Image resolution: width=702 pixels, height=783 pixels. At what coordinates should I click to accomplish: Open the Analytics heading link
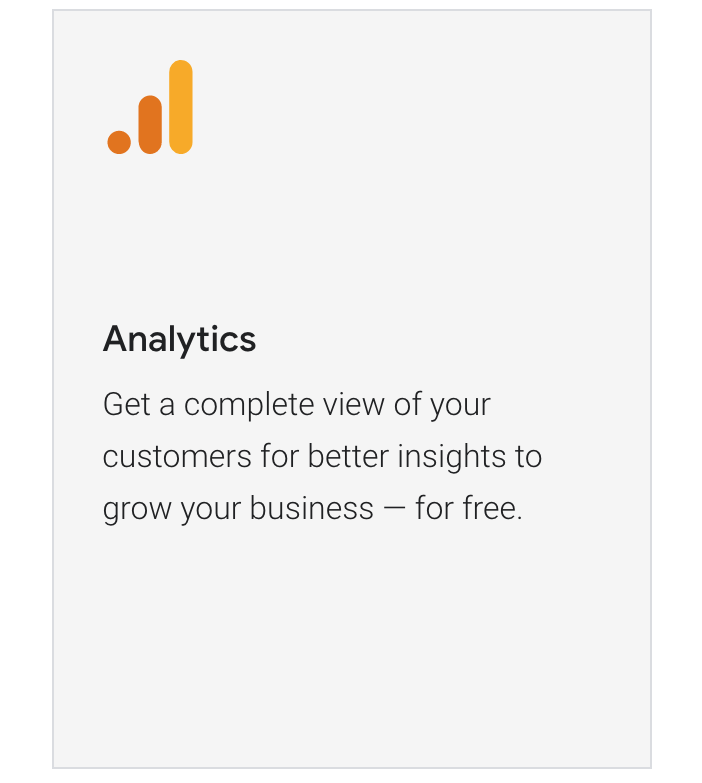point(179,340)
